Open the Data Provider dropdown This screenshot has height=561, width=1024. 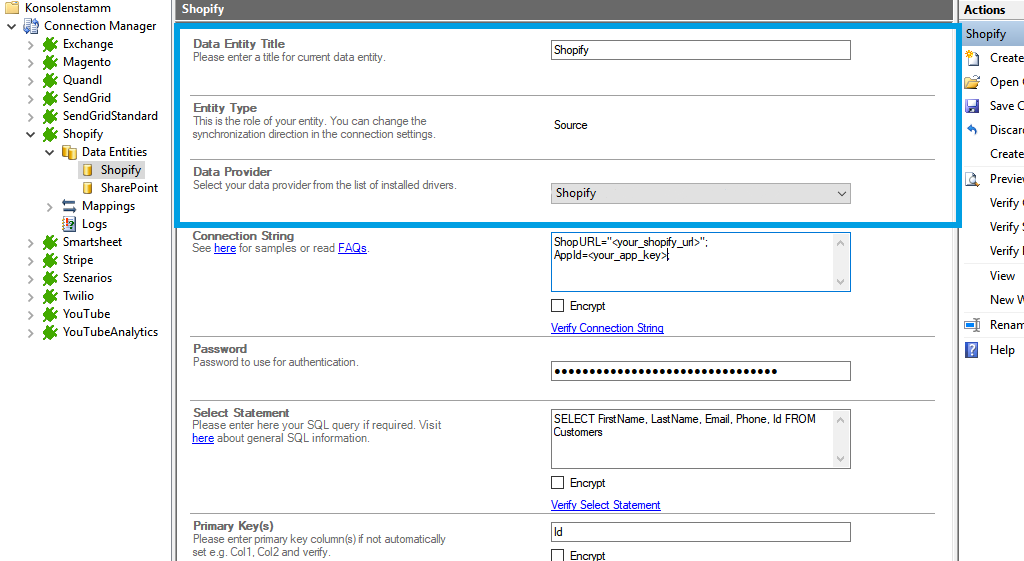pyautogui.click(x=701, y=193)
